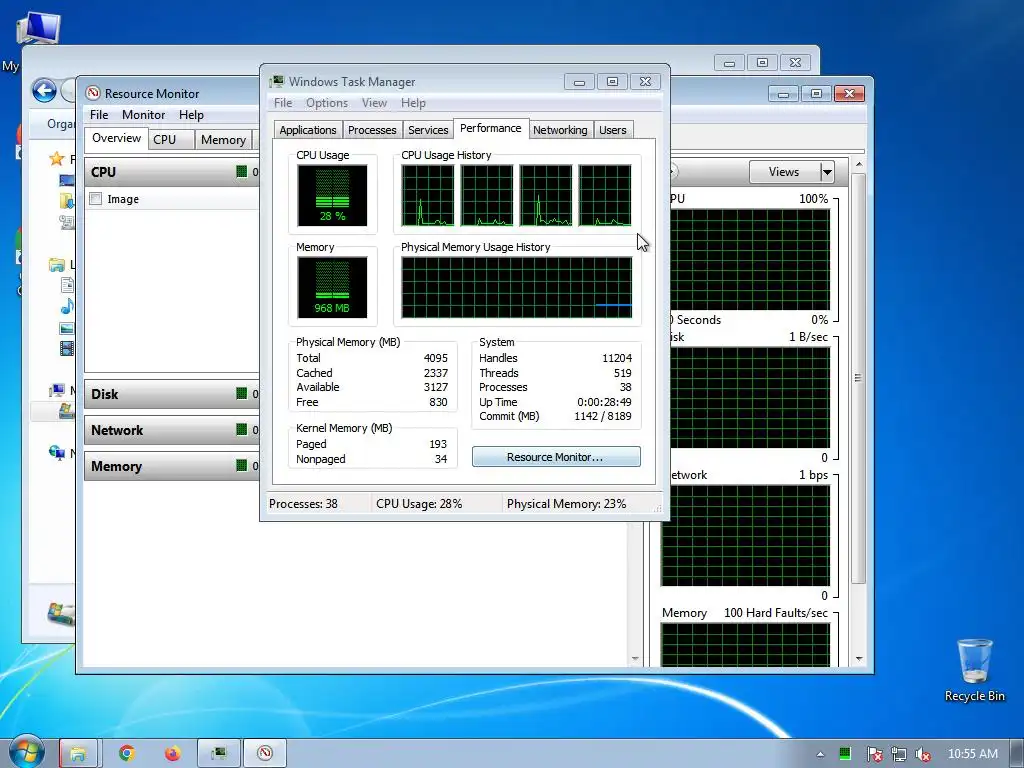Open Resource Monitor's Help menu
Viewport: 1024px width, 768px height.
point(191,115)
